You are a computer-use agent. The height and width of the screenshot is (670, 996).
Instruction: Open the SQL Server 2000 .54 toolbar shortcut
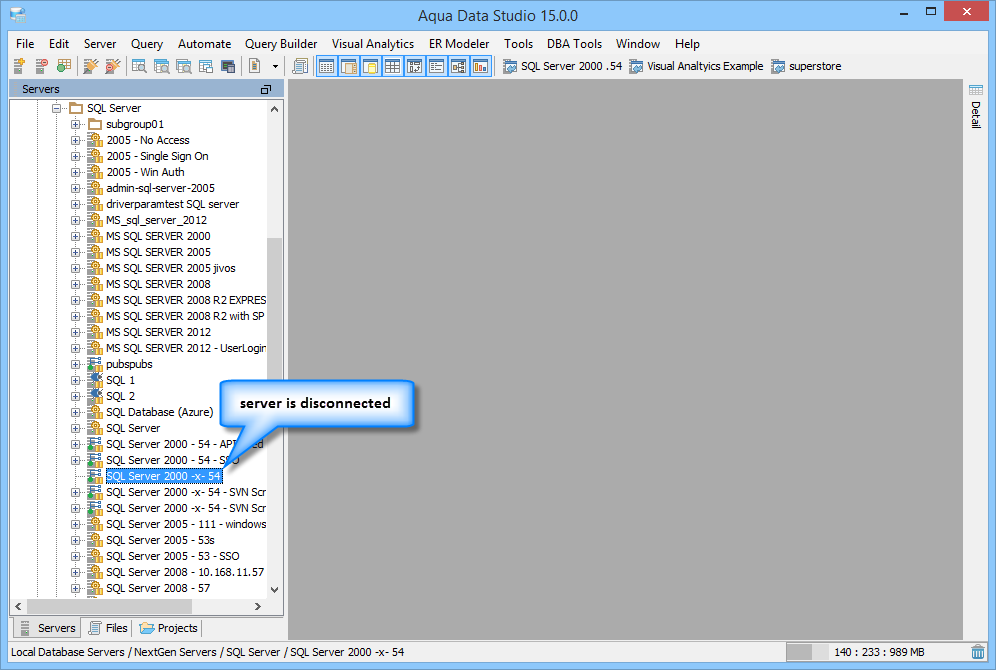[x=562, y=66]
